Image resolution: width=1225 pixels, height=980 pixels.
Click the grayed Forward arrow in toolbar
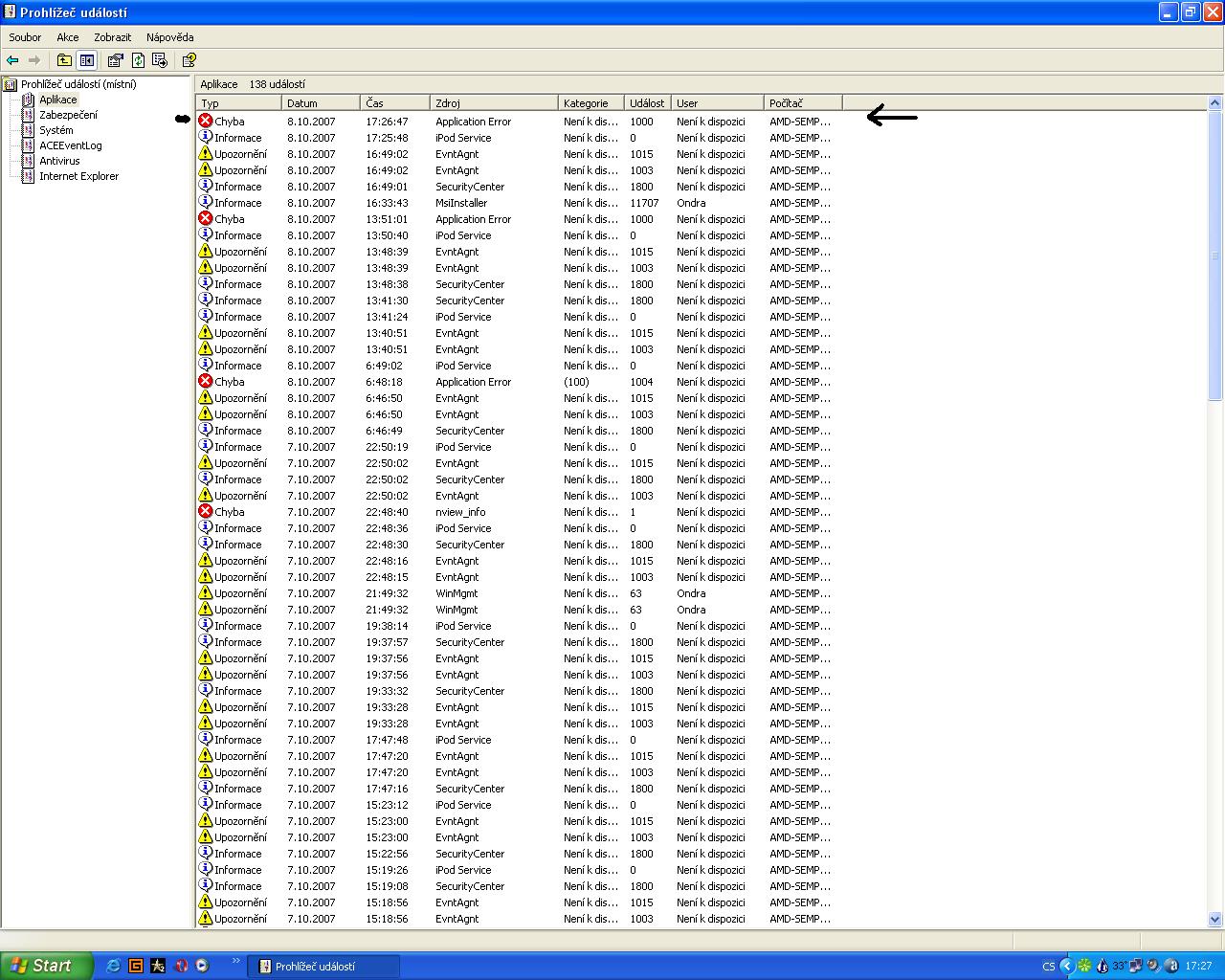(34, 60)
